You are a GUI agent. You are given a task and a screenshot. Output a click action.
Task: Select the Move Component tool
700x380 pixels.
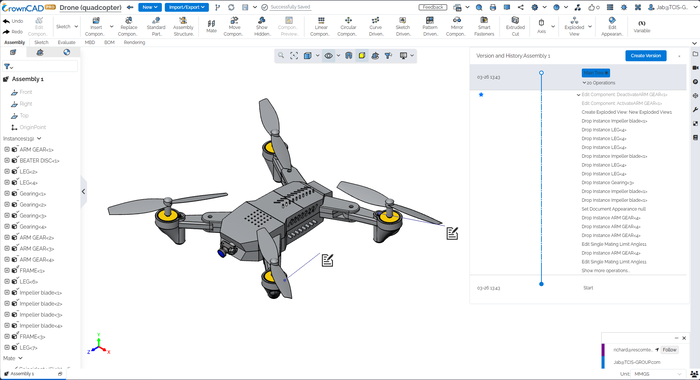point(234,27)
